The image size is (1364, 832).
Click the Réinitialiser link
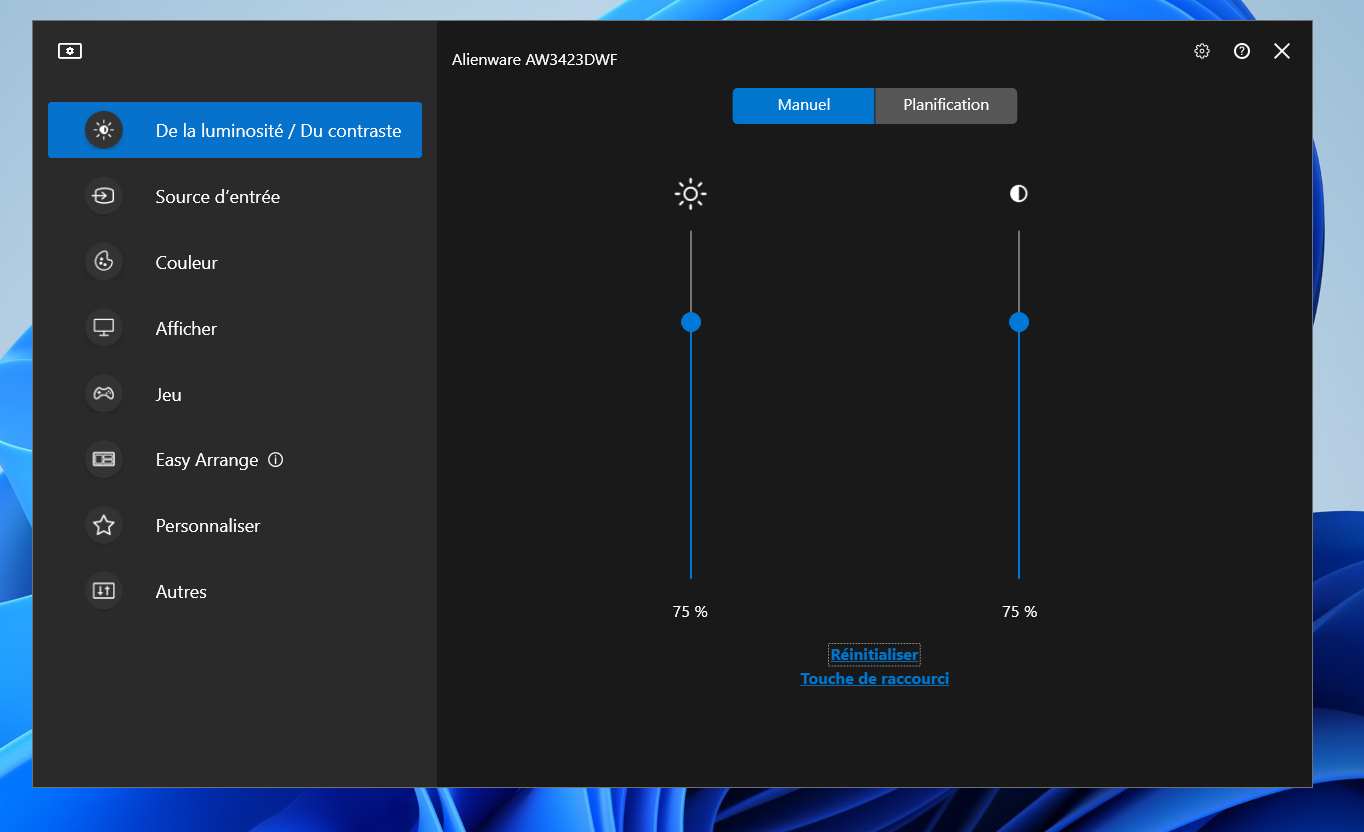coord(874,655)
